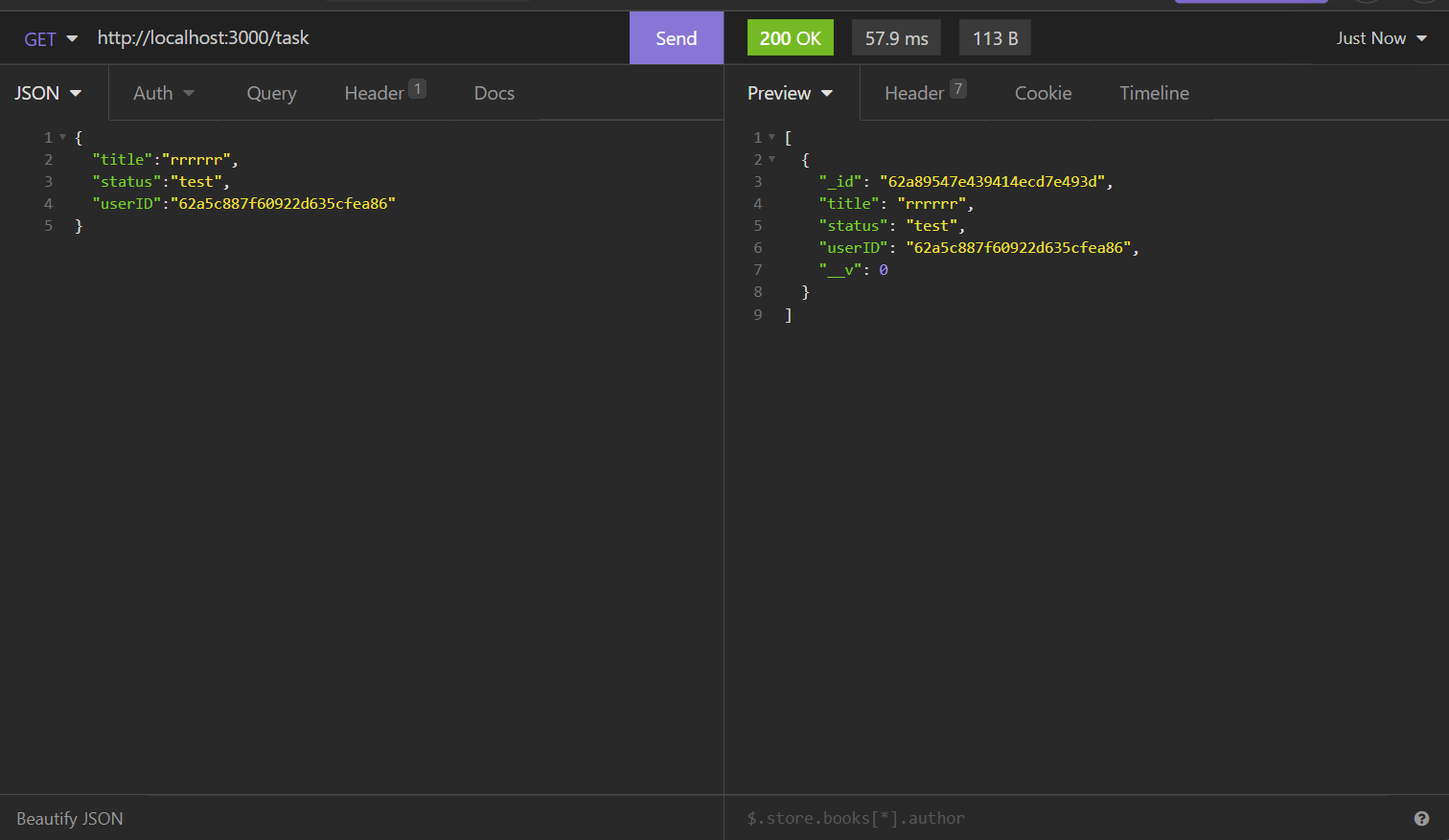Click the response Header count badge
Viewport: 1449px width, 840px height.
(x=958, y=89)
